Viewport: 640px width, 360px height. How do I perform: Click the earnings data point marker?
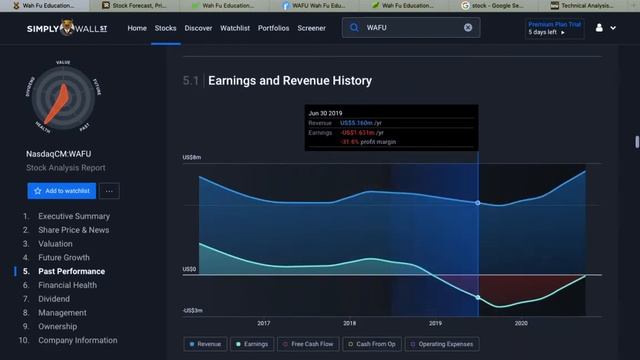tap(478, 298)
